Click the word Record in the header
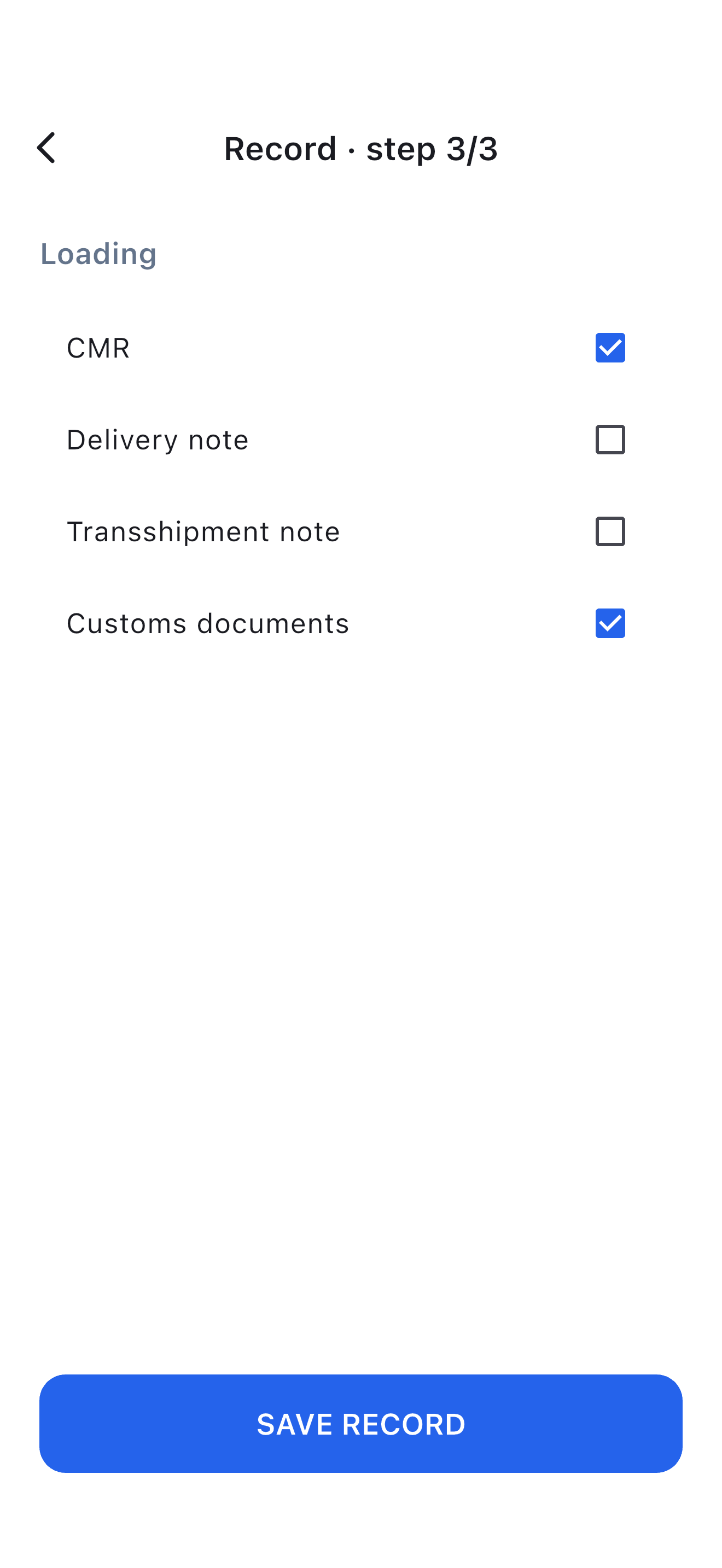 [281, 149]
